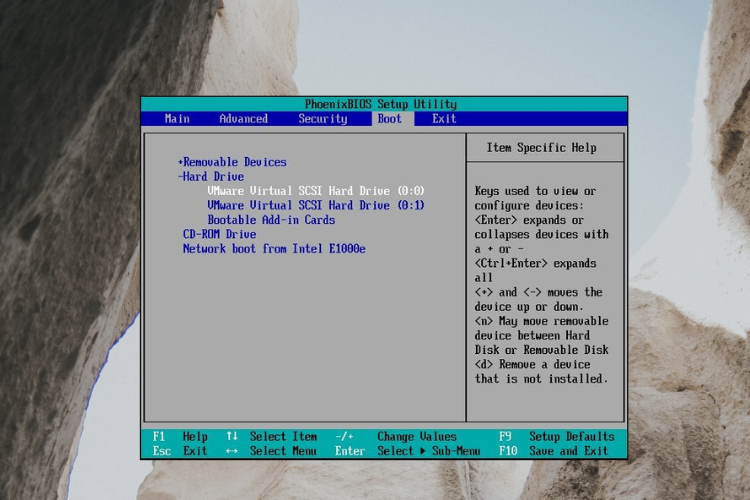Collapse the Hard Drive group
Screen dimensions: 750x500
[x=211, y=177]
